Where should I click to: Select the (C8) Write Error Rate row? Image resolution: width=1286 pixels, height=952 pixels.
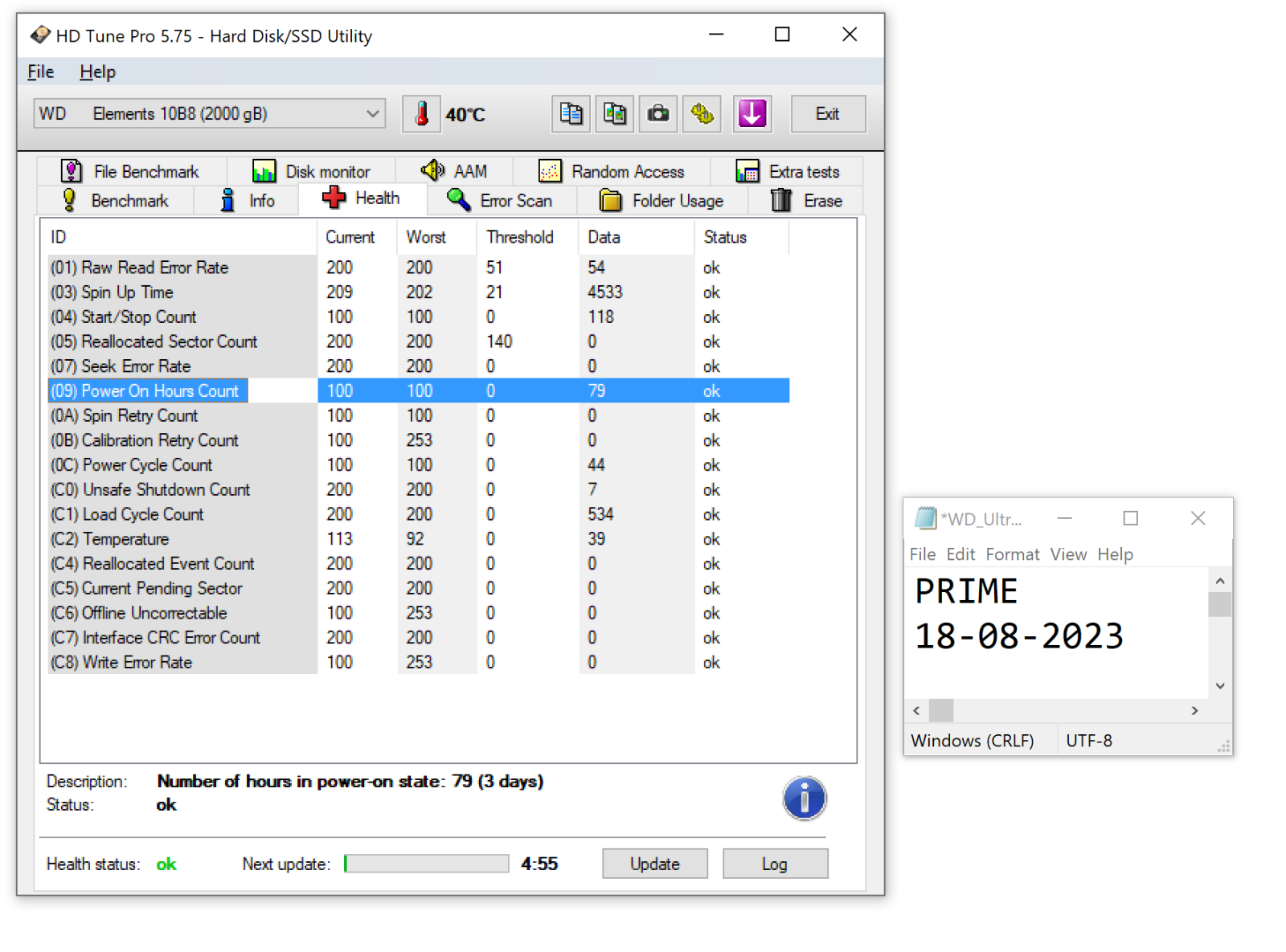[x=419, y=663]
